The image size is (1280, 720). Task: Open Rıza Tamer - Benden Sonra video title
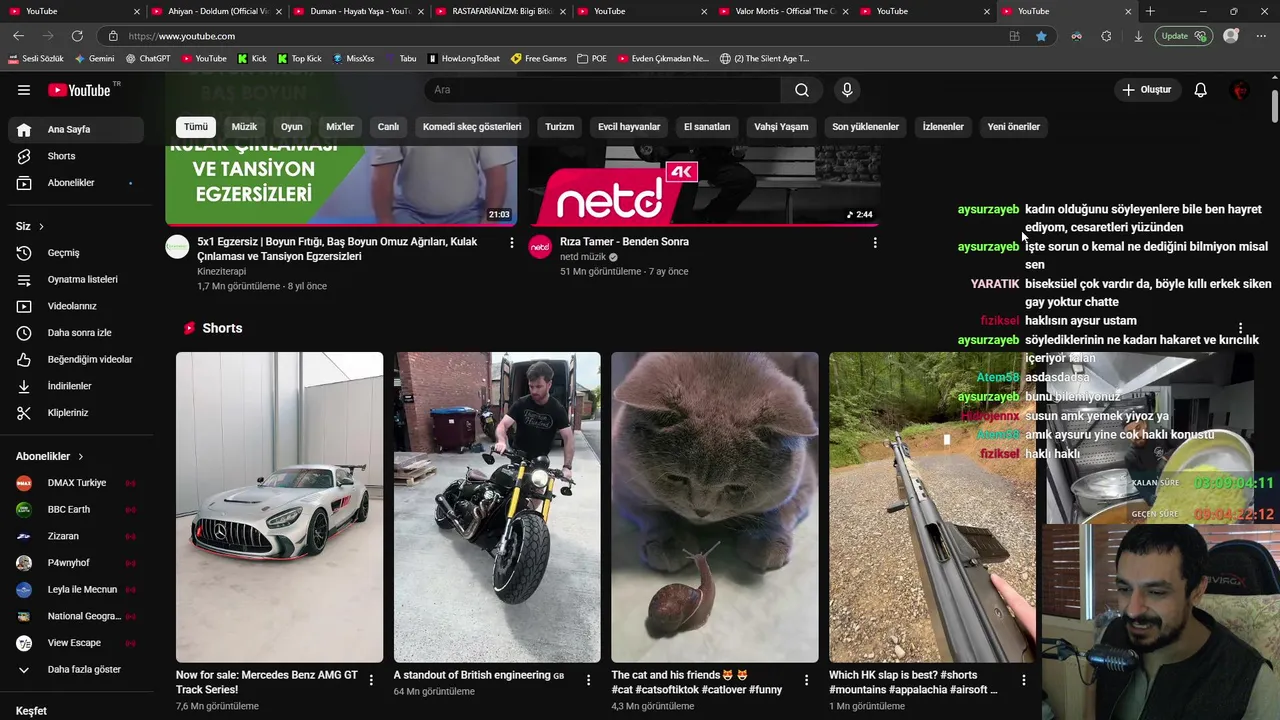click(x=624, y=242)
